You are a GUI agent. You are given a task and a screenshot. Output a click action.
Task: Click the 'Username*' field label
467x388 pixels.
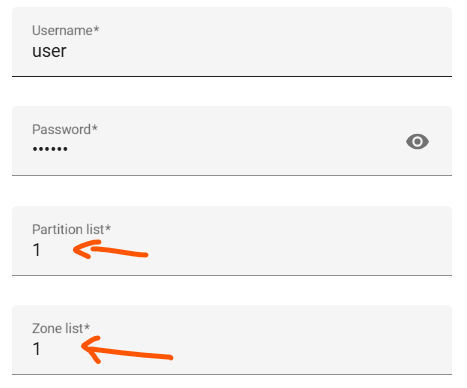66,30
